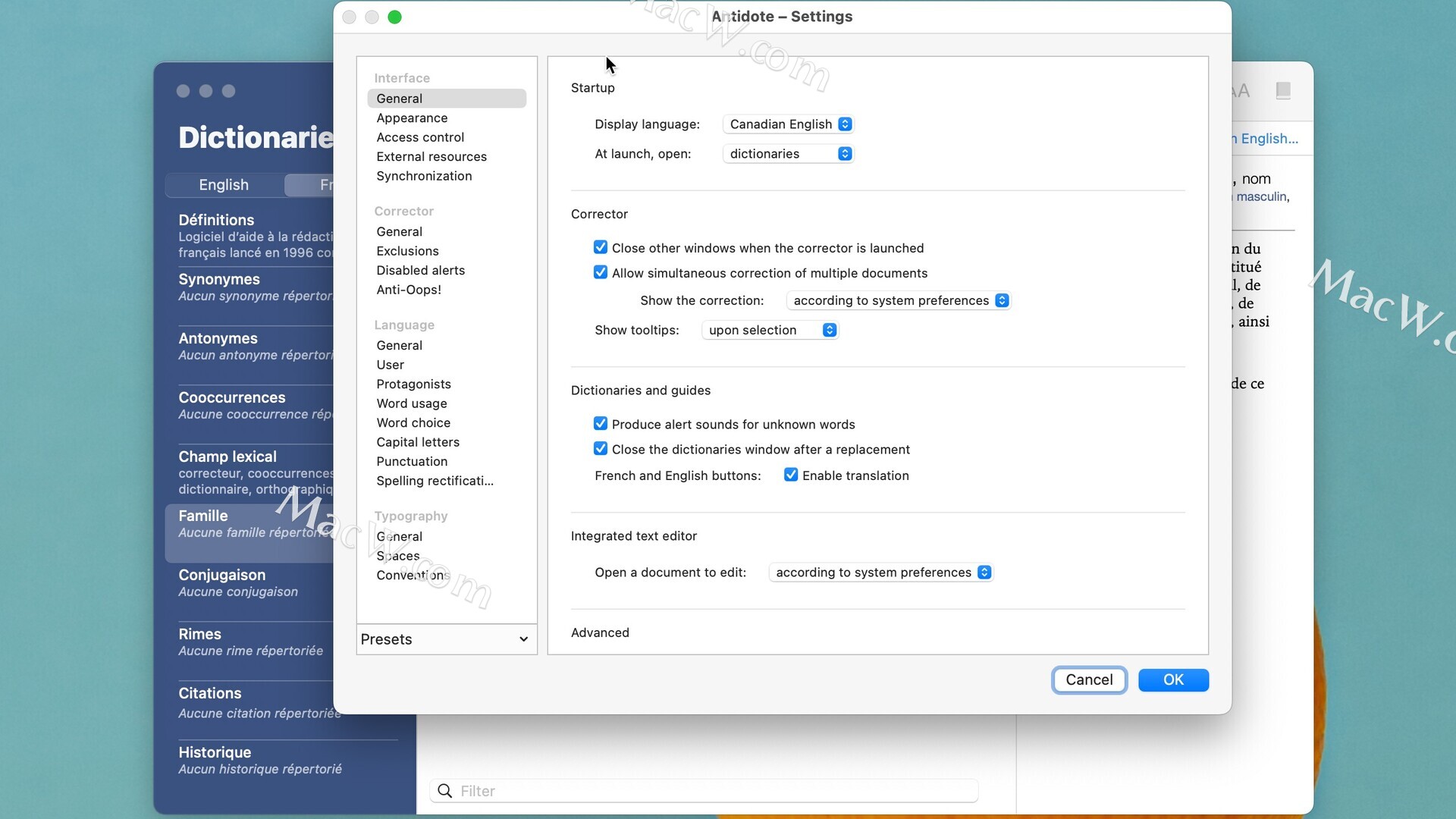
Task: Open Protagonists settings
Action: (413, 384)
